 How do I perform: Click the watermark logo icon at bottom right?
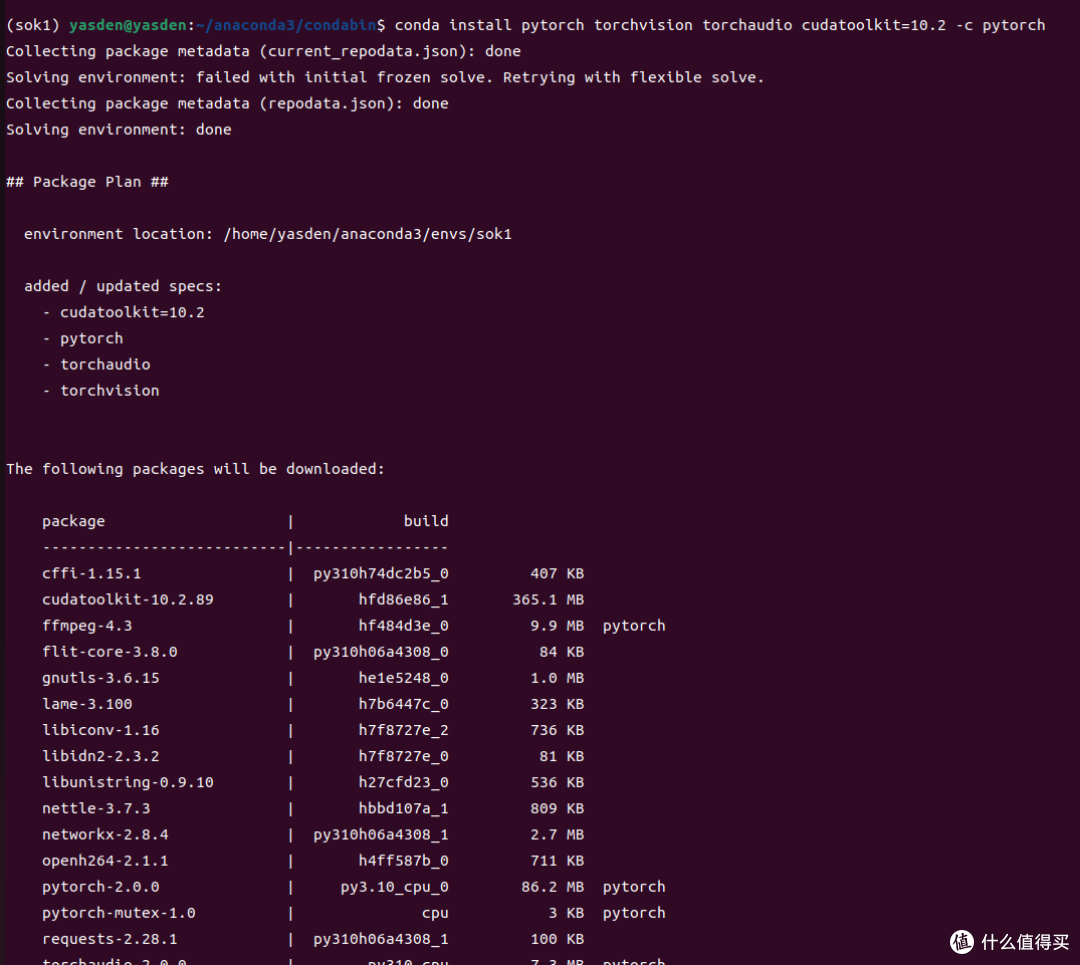961,942
